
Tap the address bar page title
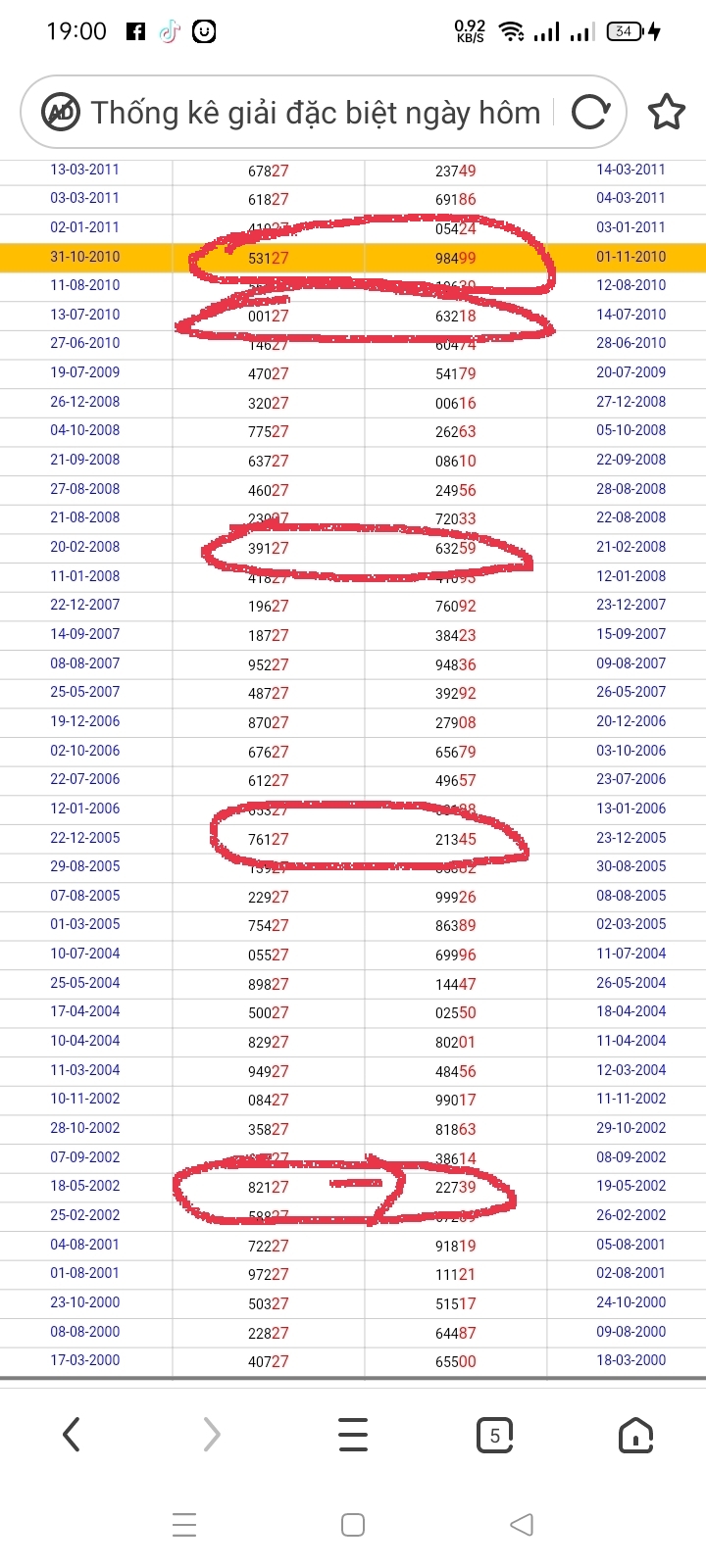point(316,113)
